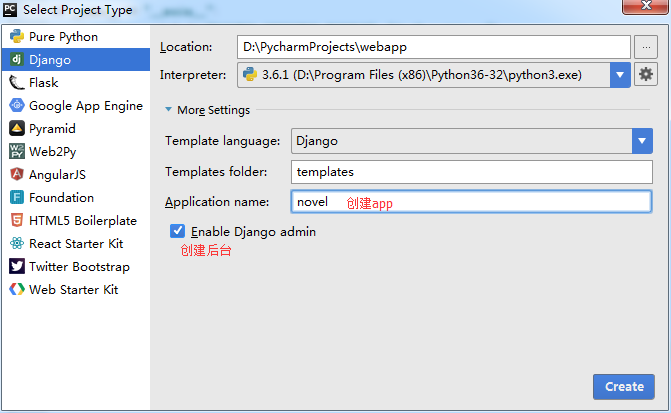
Task: Click the HTML5 Boilerplate shield icon
Action: click(x=17, y=220)
